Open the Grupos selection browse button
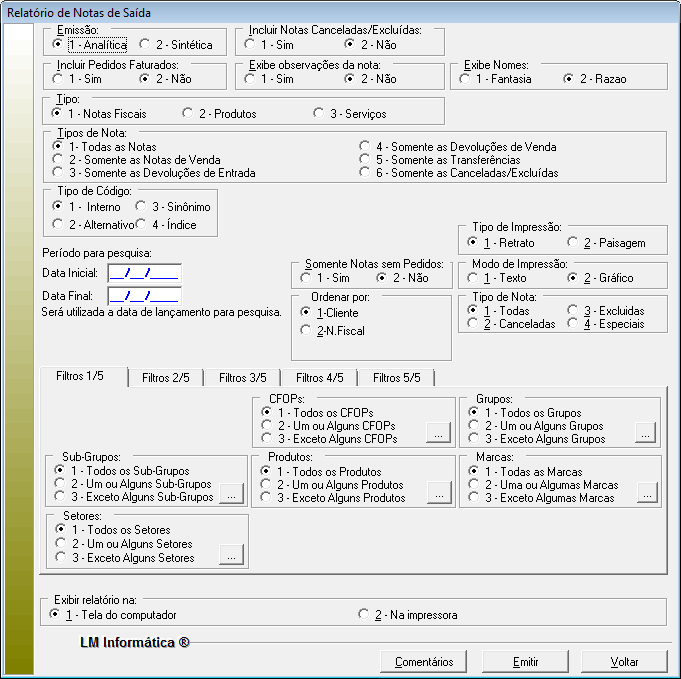The height and width of the screenshot is (679, 681). click(x=646, y=433)
